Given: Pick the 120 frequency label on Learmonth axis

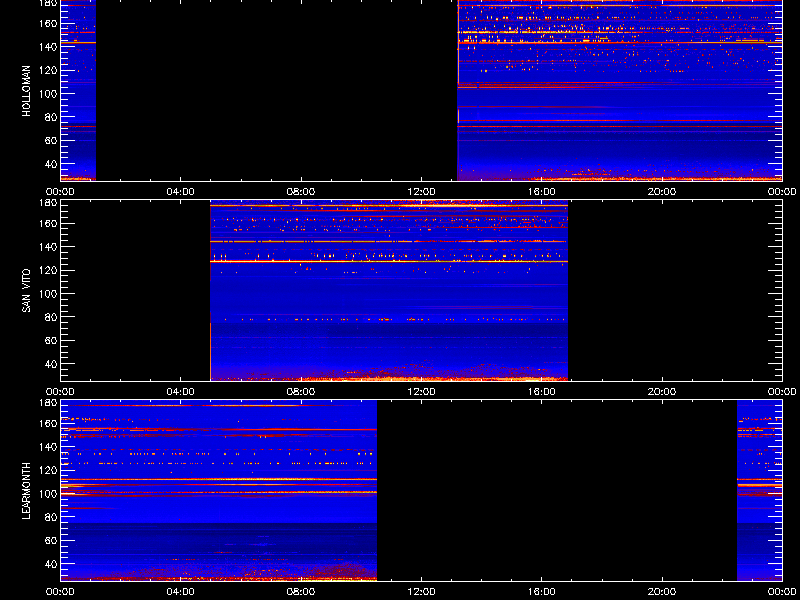Looking at the screenshot, I should 49,470.
